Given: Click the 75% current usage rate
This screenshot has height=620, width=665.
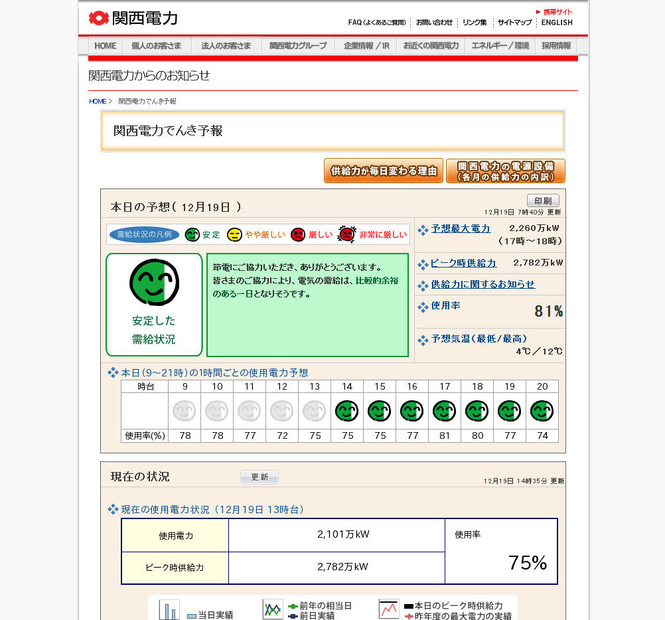Looking at the screenshot, I should pos(528,563).
